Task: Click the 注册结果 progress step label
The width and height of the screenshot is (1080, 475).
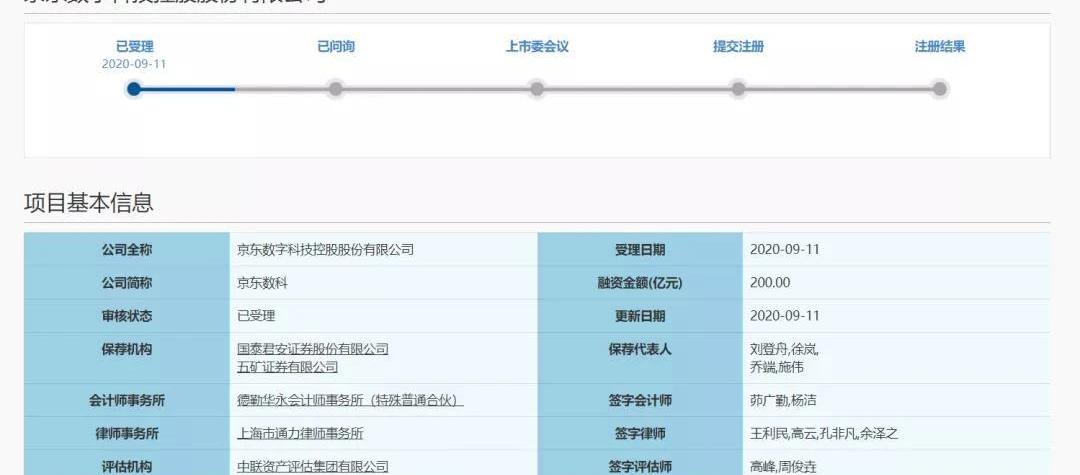Action: click(x=939, y=47)
